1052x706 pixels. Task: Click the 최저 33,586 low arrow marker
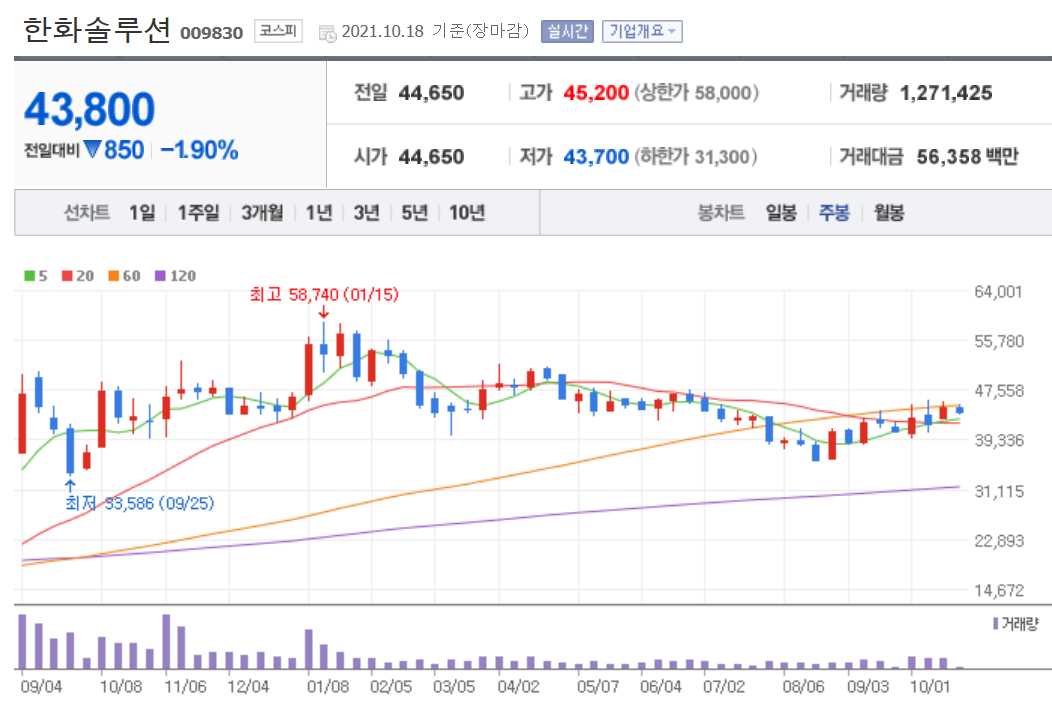click(68, 482)
